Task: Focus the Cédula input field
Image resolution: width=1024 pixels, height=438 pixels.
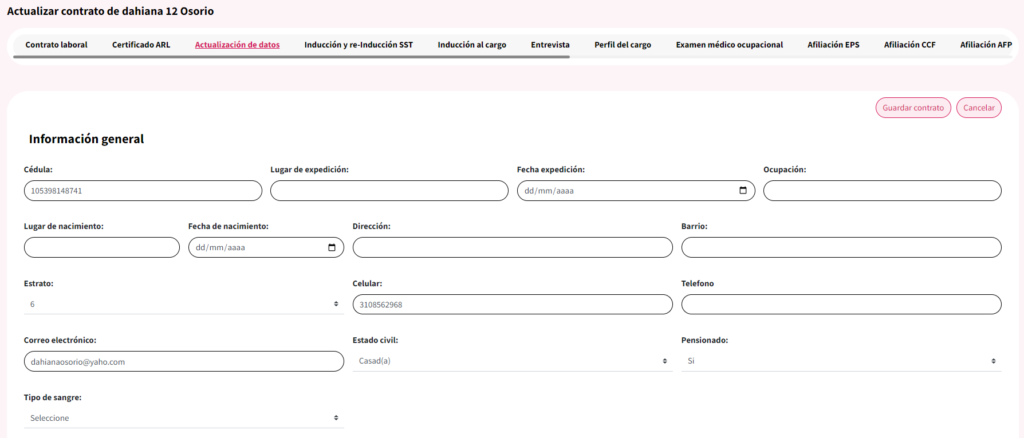Action: coord(143,191)
